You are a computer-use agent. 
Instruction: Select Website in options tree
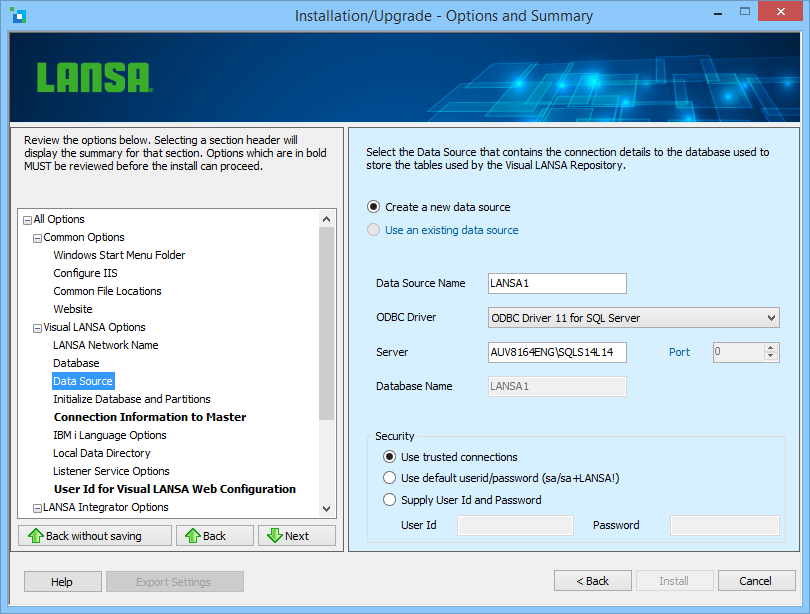73,309
